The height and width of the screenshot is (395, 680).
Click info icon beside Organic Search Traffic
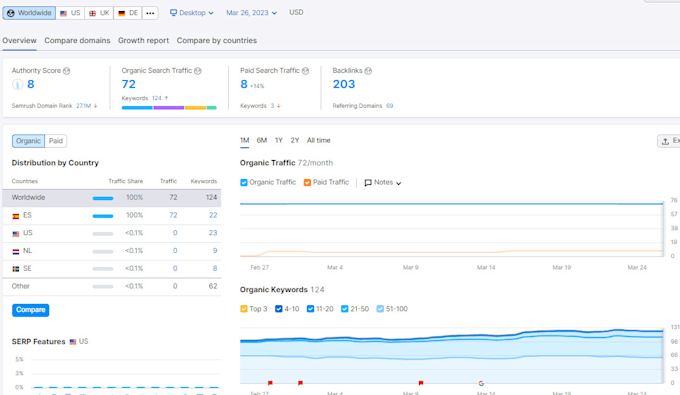(x=198, y=71)
